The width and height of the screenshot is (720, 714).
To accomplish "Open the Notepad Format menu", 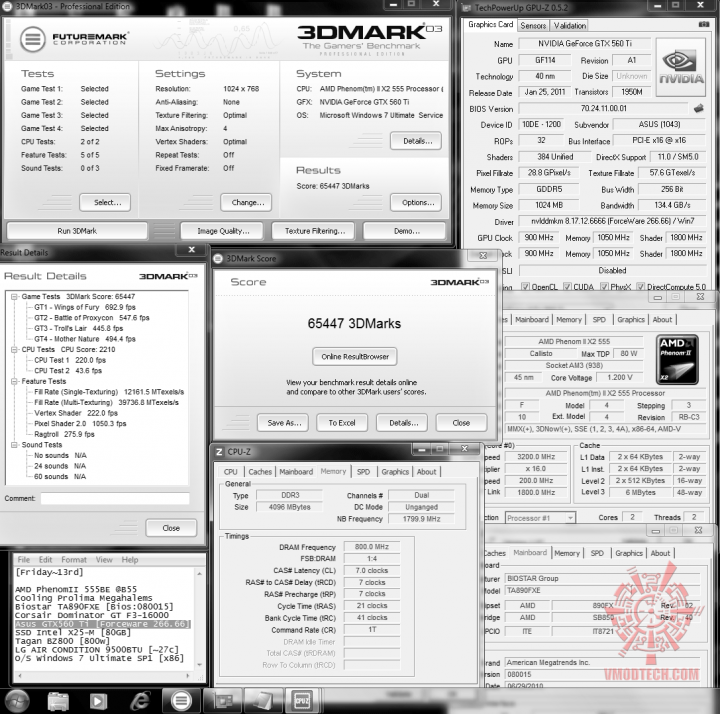I will (x=74, y=560).
